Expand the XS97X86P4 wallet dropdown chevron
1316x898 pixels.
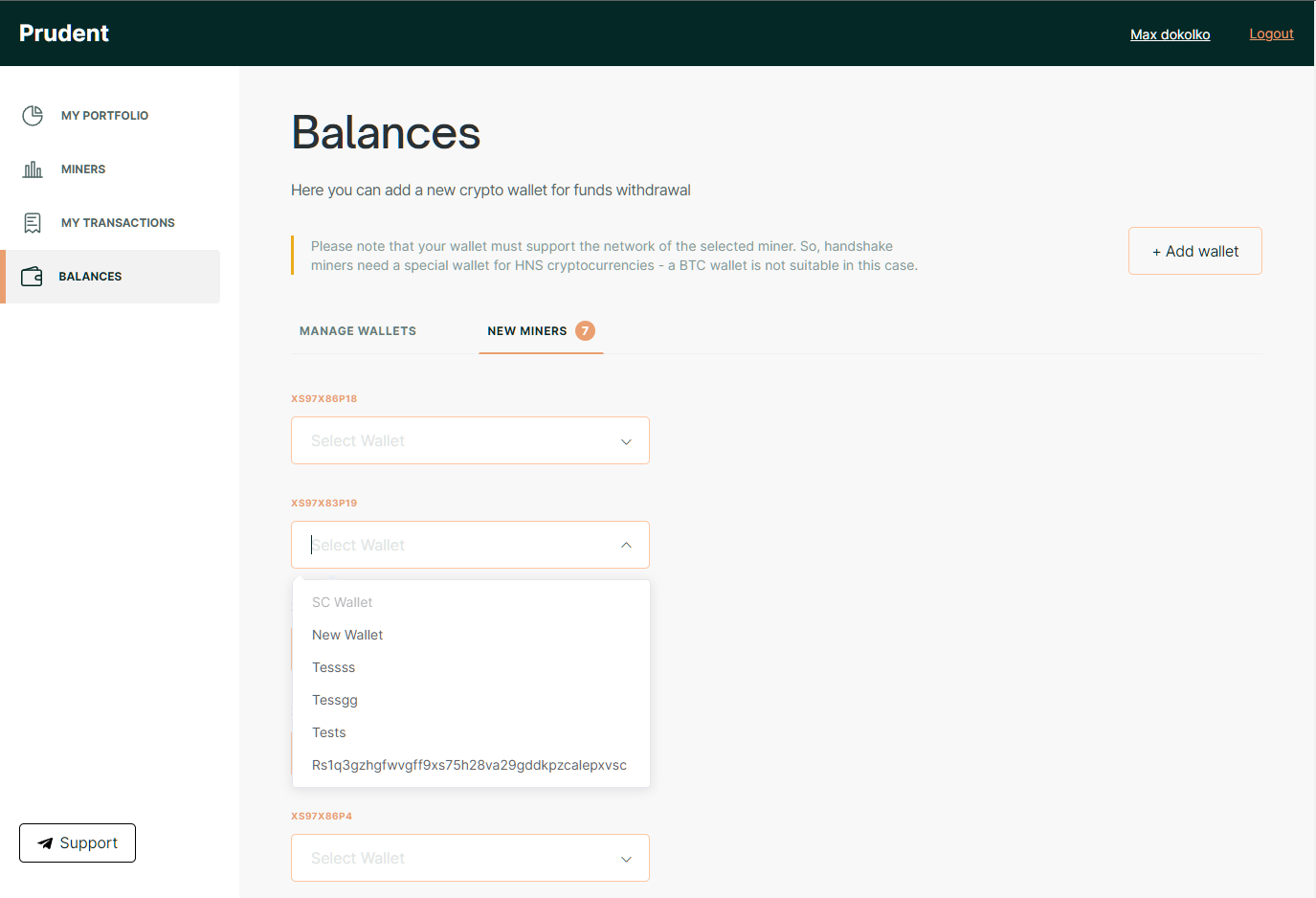point(626,859)
